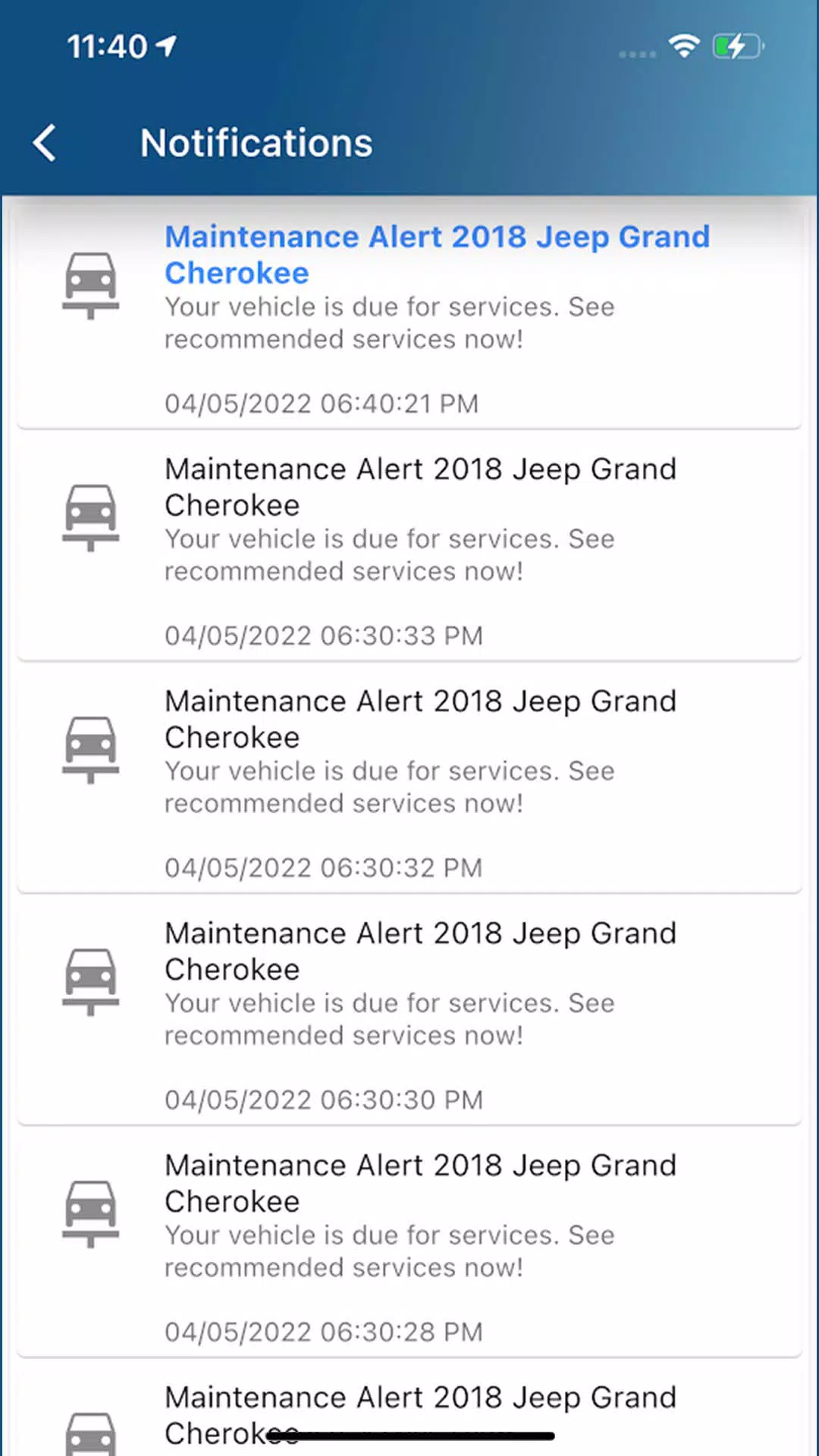Tap the 04/05/2022 06:40:21 PM timestamp
This screenshot has width=819, height=1456.
322,403
